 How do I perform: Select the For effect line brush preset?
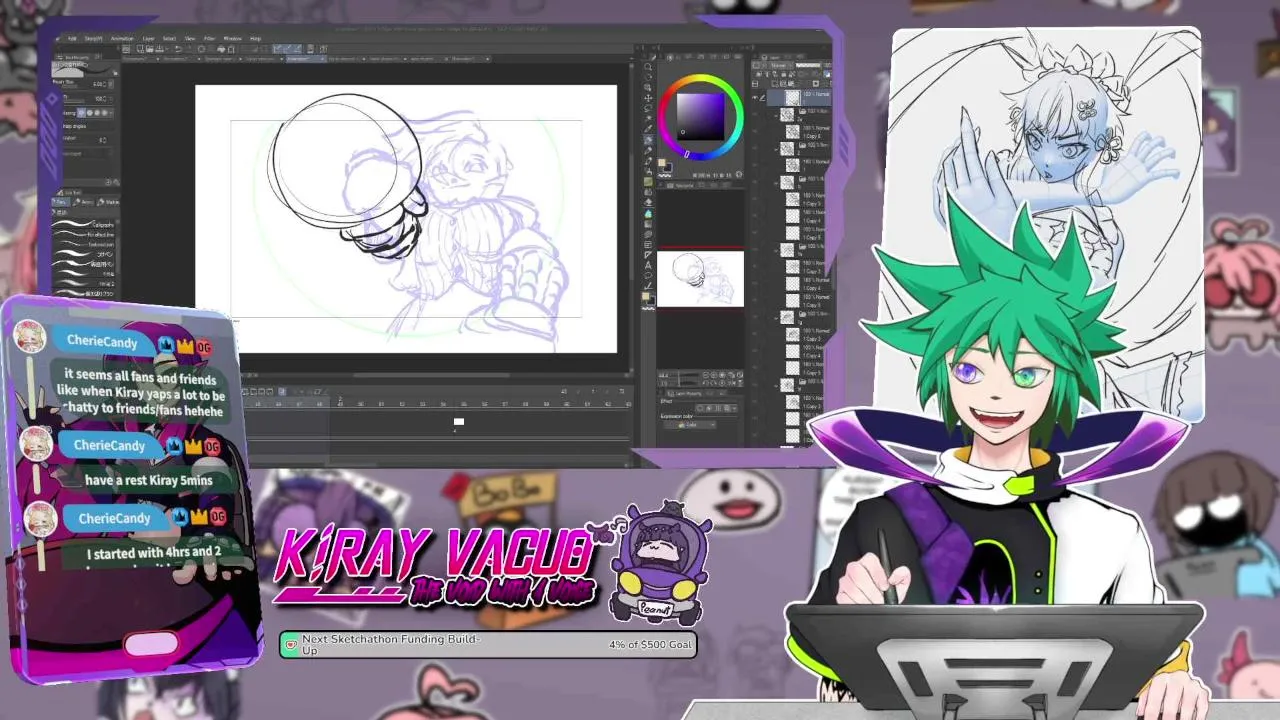tap(85, 234)
